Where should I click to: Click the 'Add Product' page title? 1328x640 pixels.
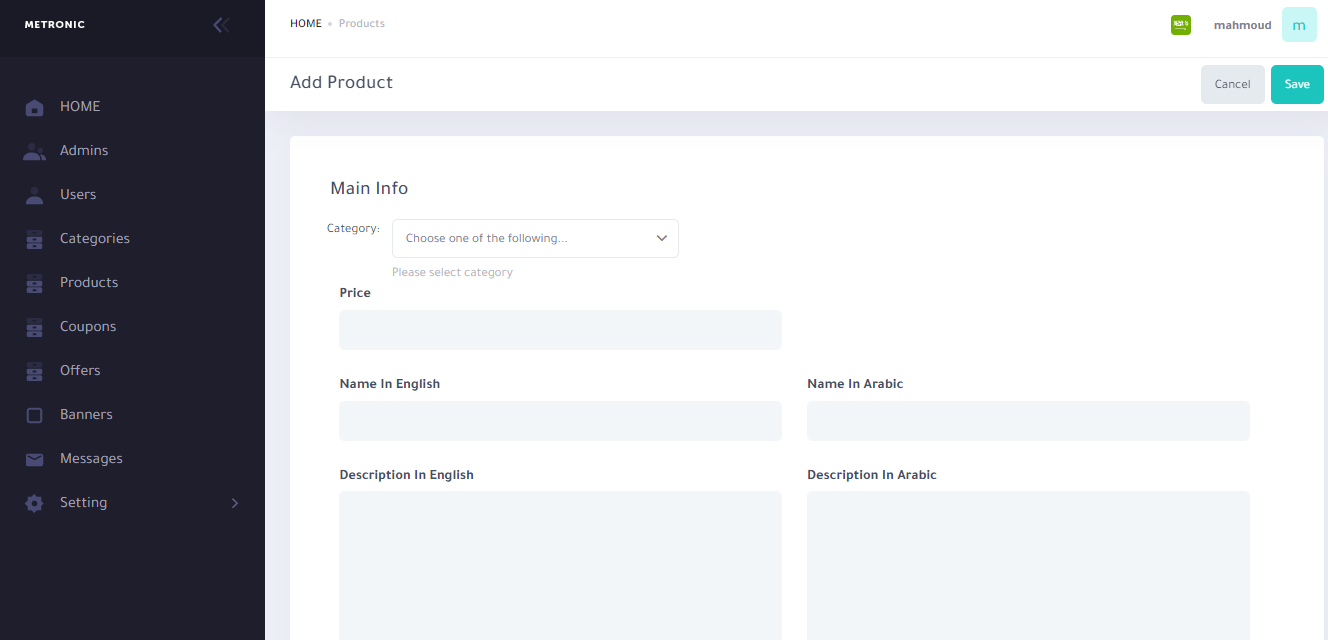click(341, 83)
